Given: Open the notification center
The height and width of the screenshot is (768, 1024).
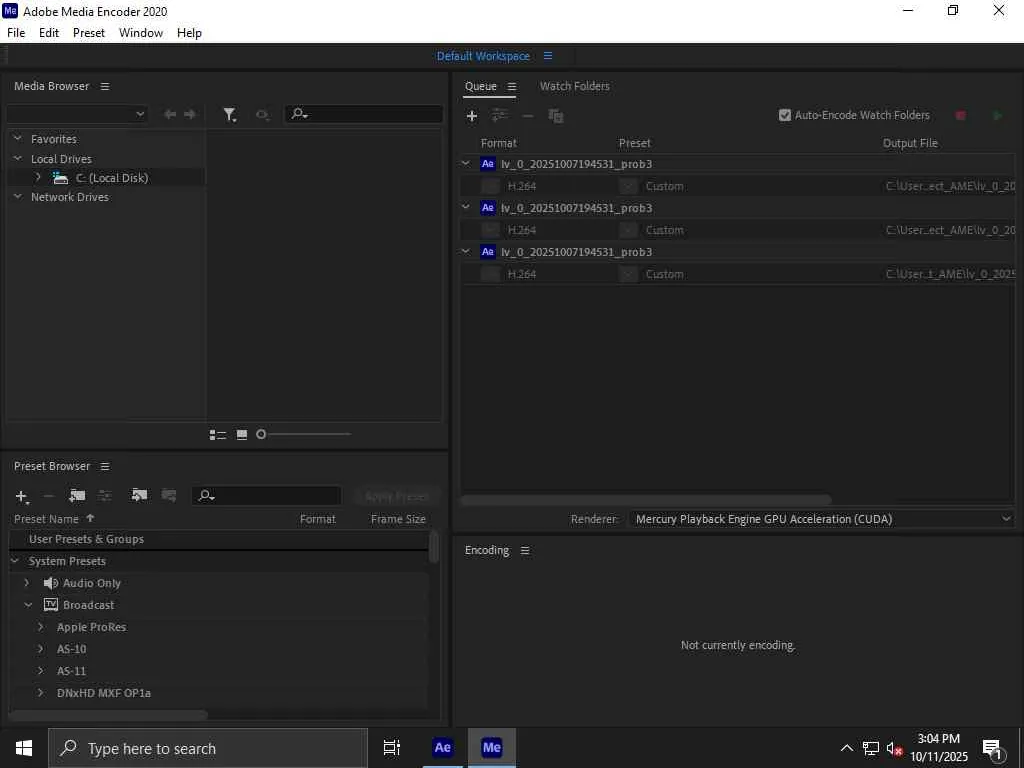Looking at the screenshot, I should click(x=993, y=750).
